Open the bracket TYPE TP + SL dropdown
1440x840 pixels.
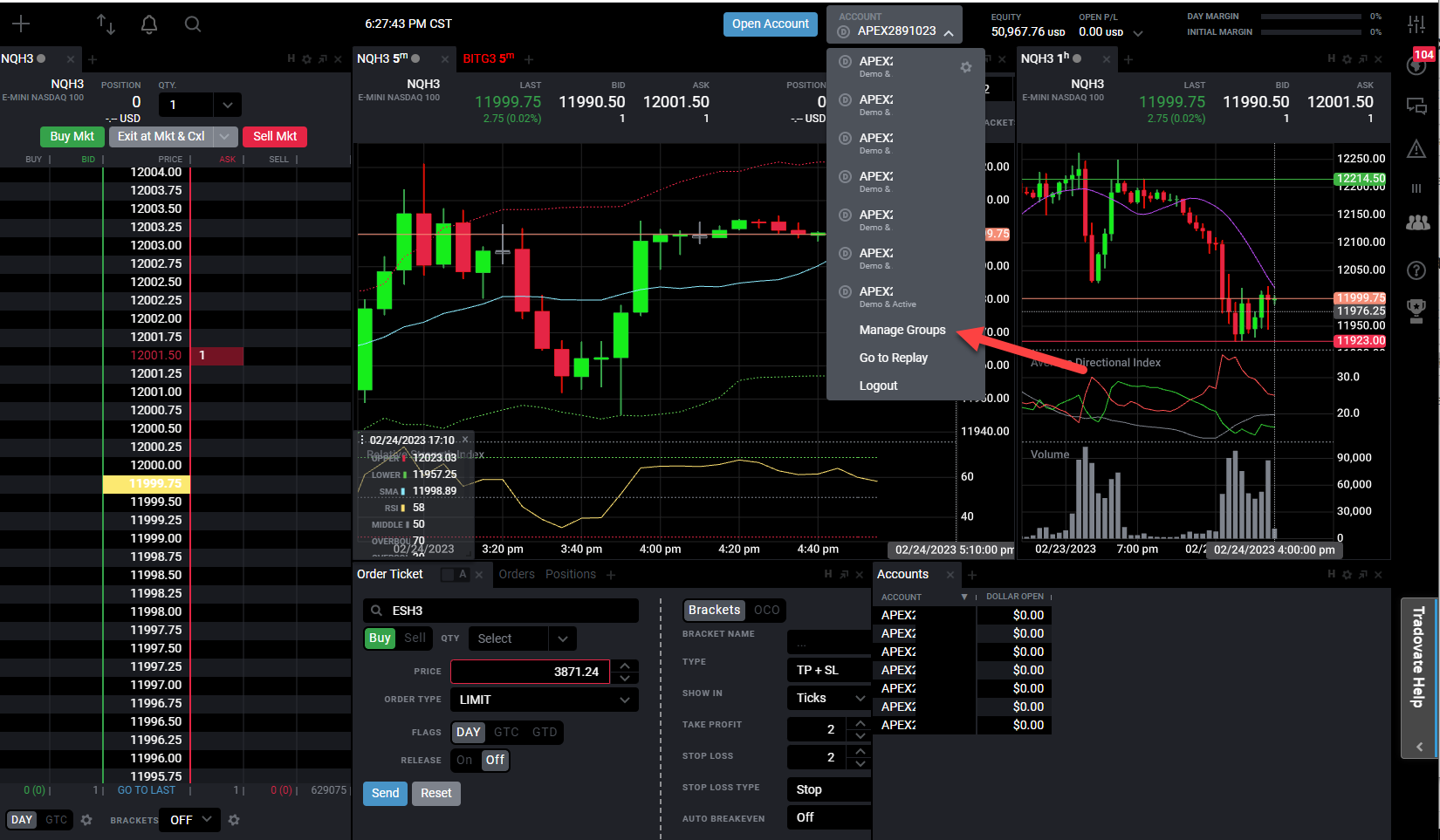[829, 670]
